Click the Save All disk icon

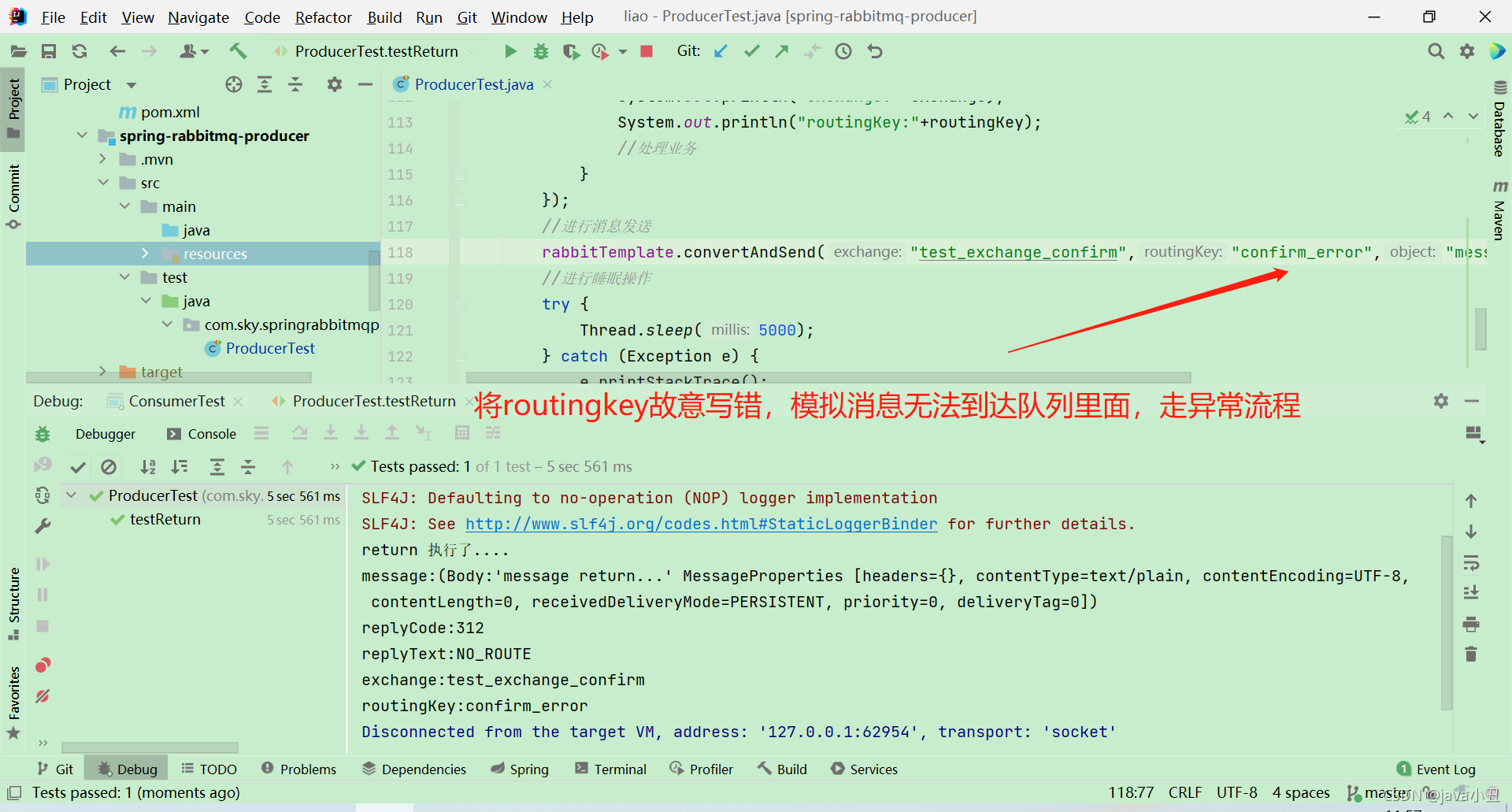pos(49,51)
